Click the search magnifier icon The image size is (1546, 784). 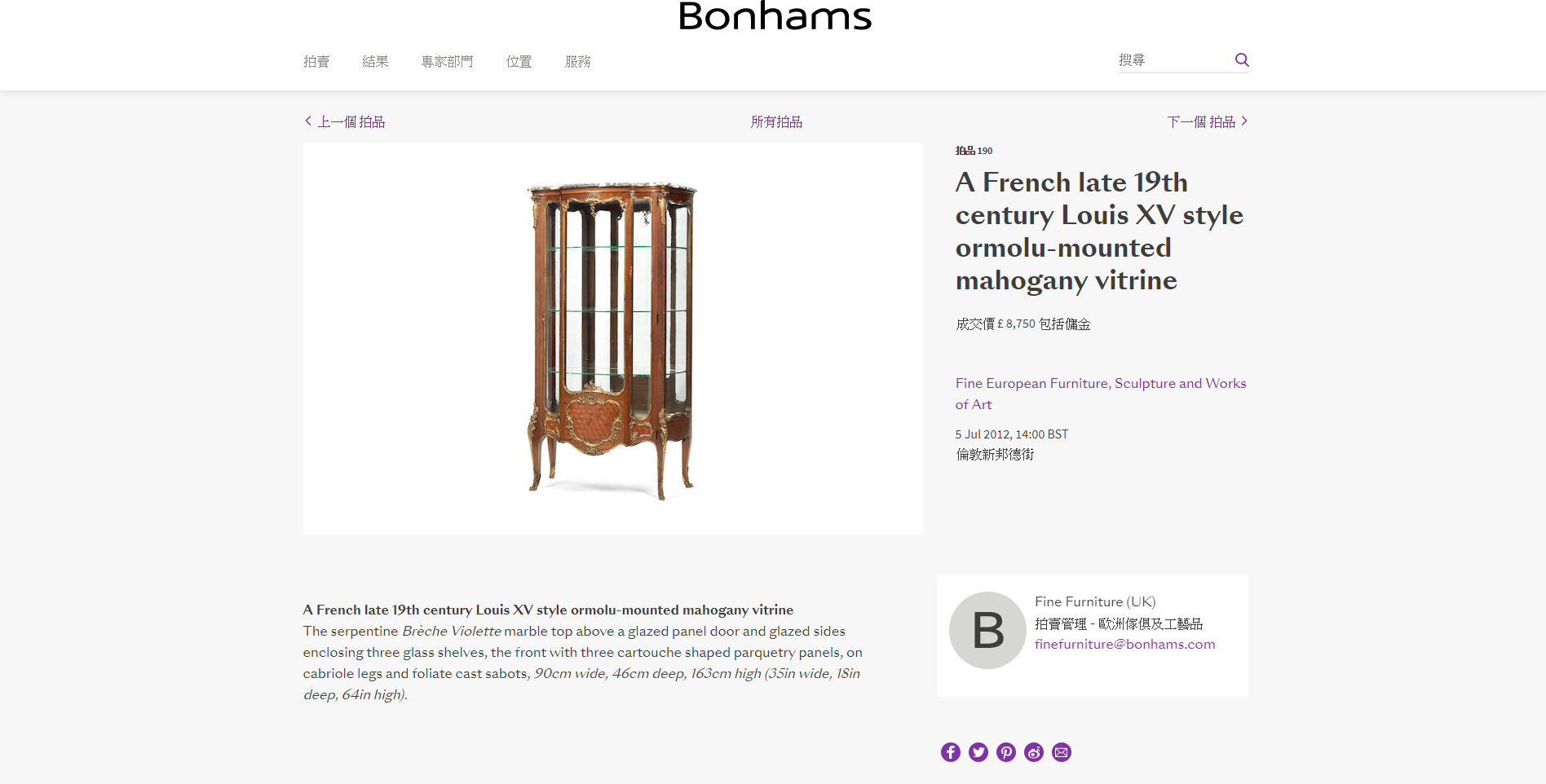[x=1242, y=59]
